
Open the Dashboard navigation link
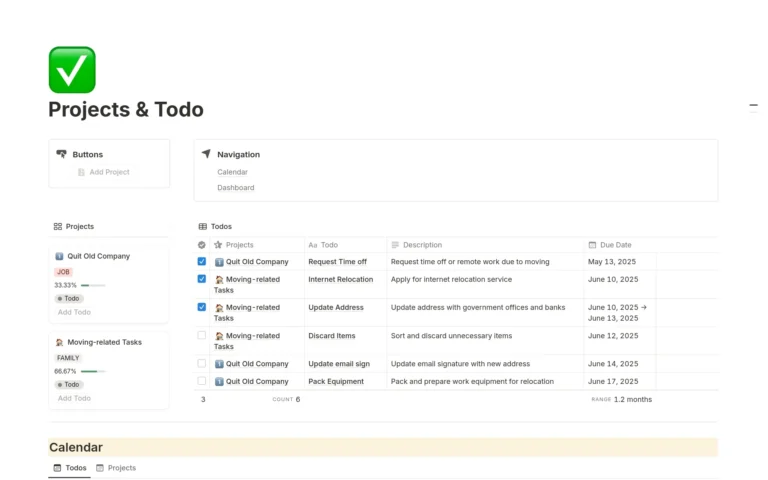(x=236, y=188)
